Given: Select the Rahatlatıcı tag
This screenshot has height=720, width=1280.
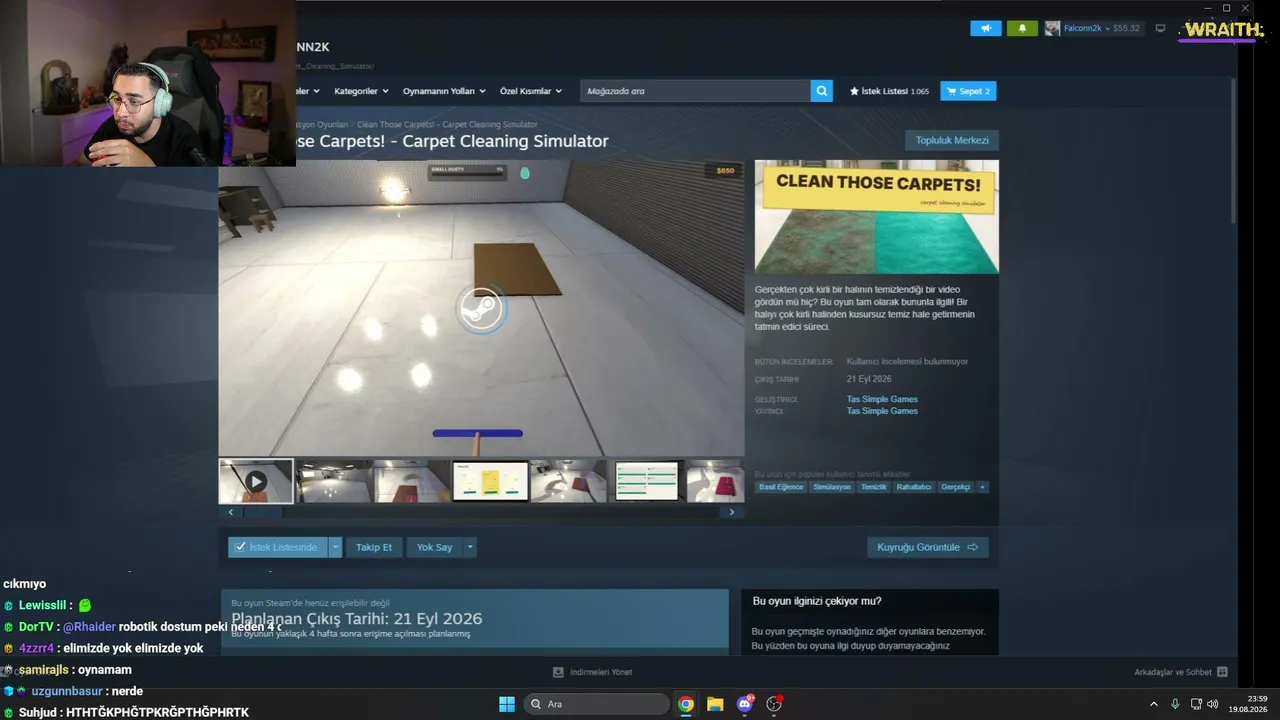Looking at the screenshot, I should point(914,487).
